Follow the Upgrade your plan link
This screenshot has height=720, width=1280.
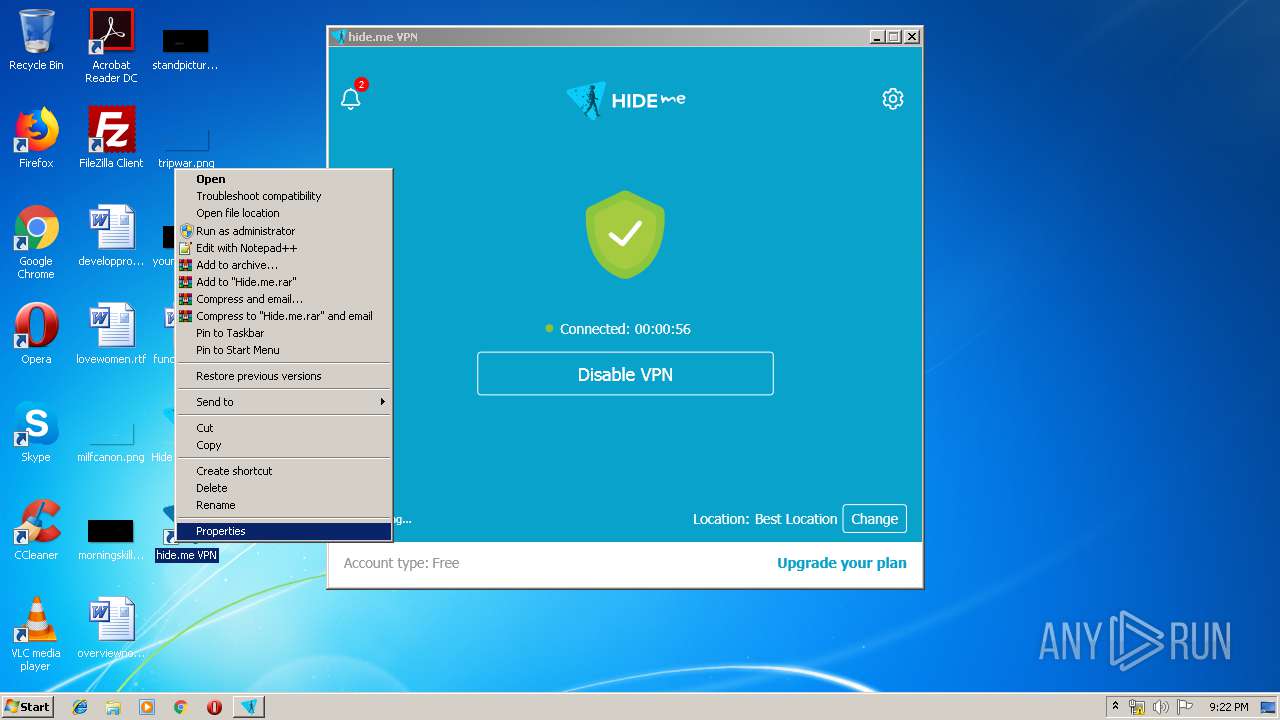(x=842, y=563)
